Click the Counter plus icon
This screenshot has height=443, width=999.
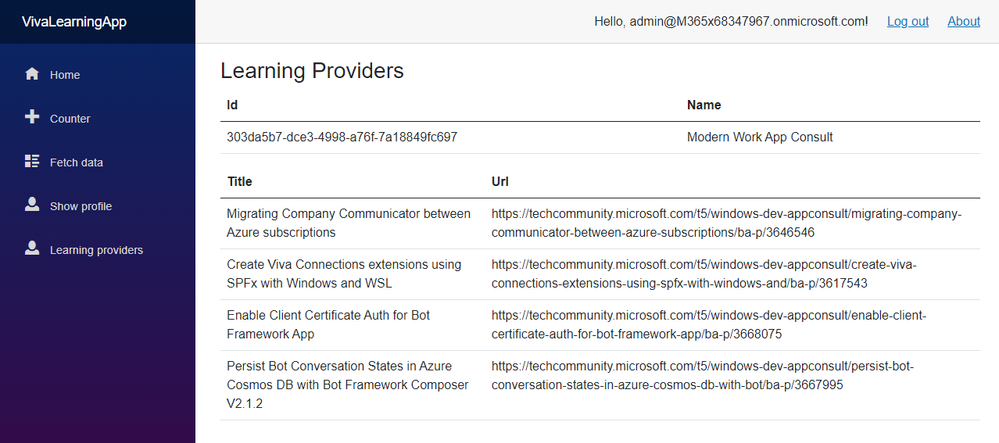pyautogui.click(x=32, y=118)
